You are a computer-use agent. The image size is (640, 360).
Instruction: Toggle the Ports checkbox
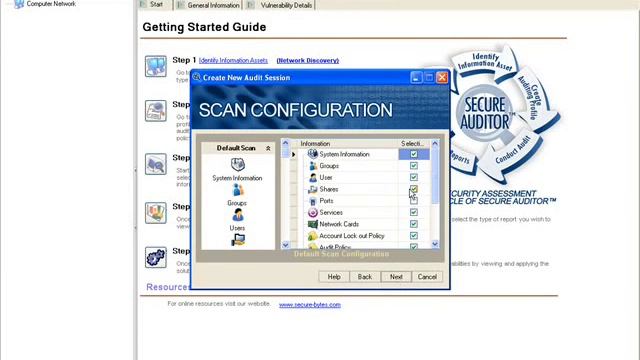click(x=413, y=200)
